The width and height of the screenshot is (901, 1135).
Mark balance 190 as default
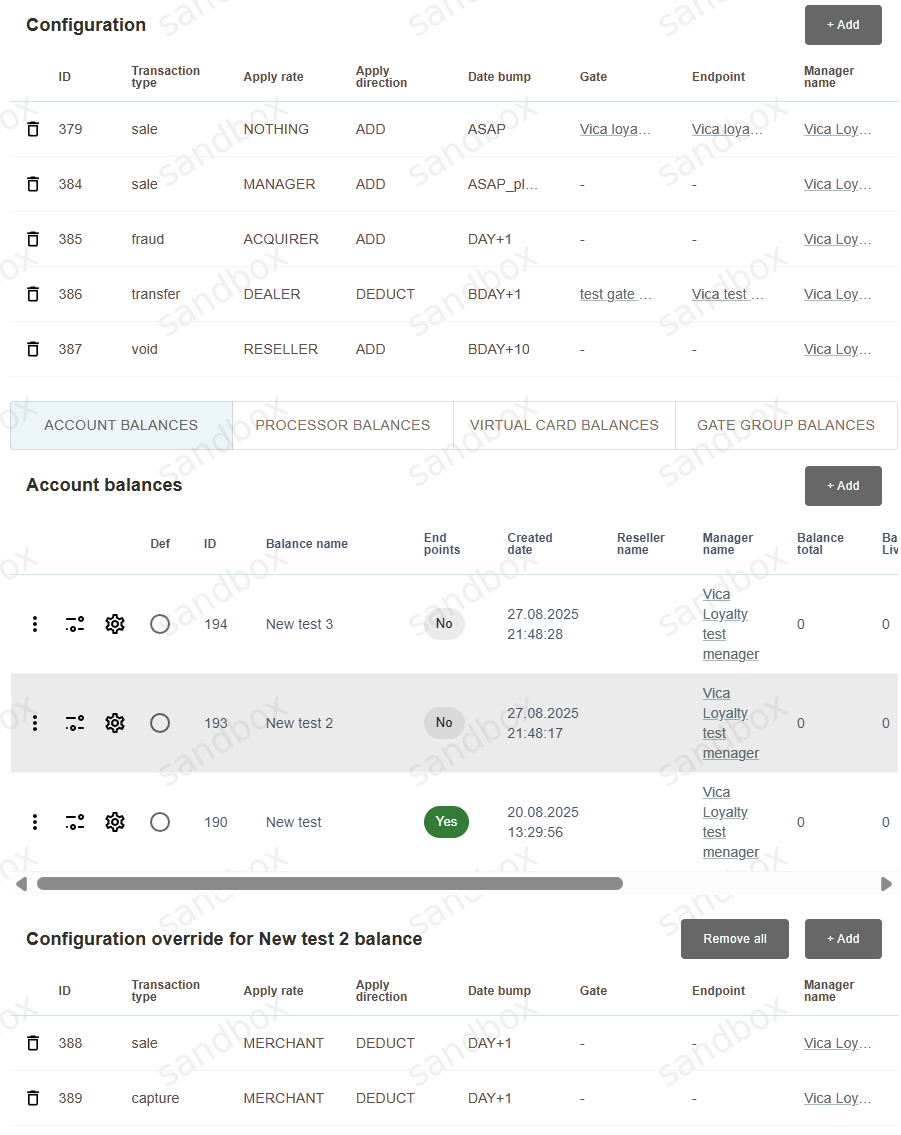click(160, 822)
